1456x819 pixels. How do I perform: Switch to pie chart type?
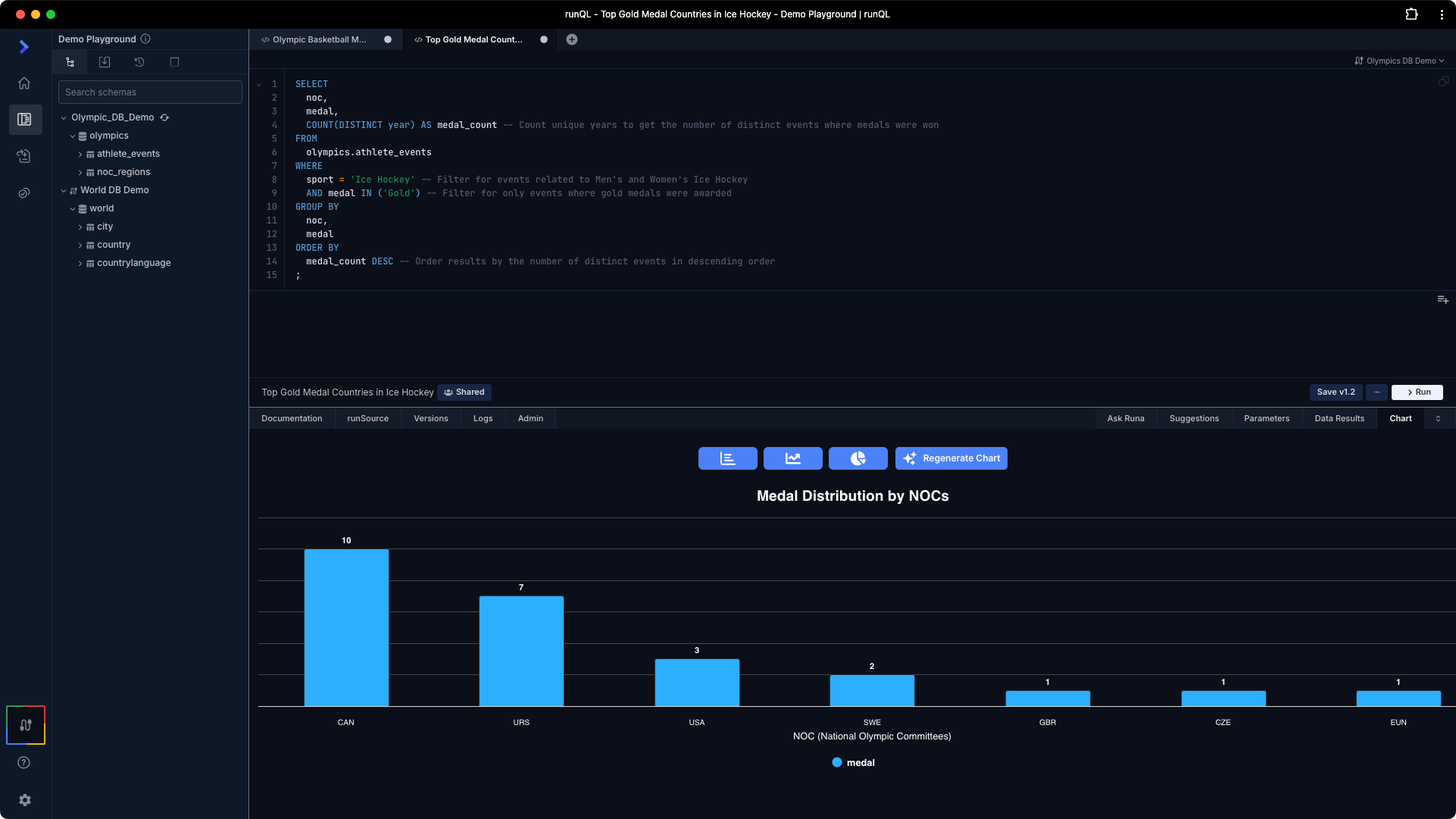[x=858, y=458]
